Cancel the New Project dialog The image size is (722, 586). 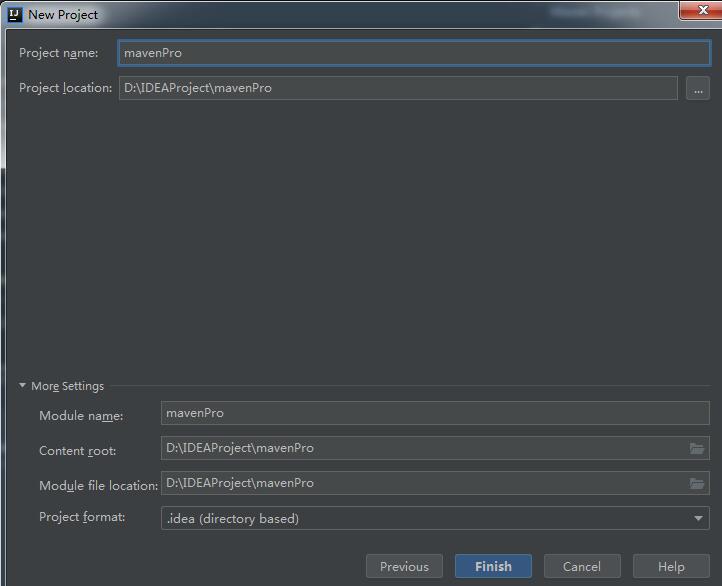(582, 566)
